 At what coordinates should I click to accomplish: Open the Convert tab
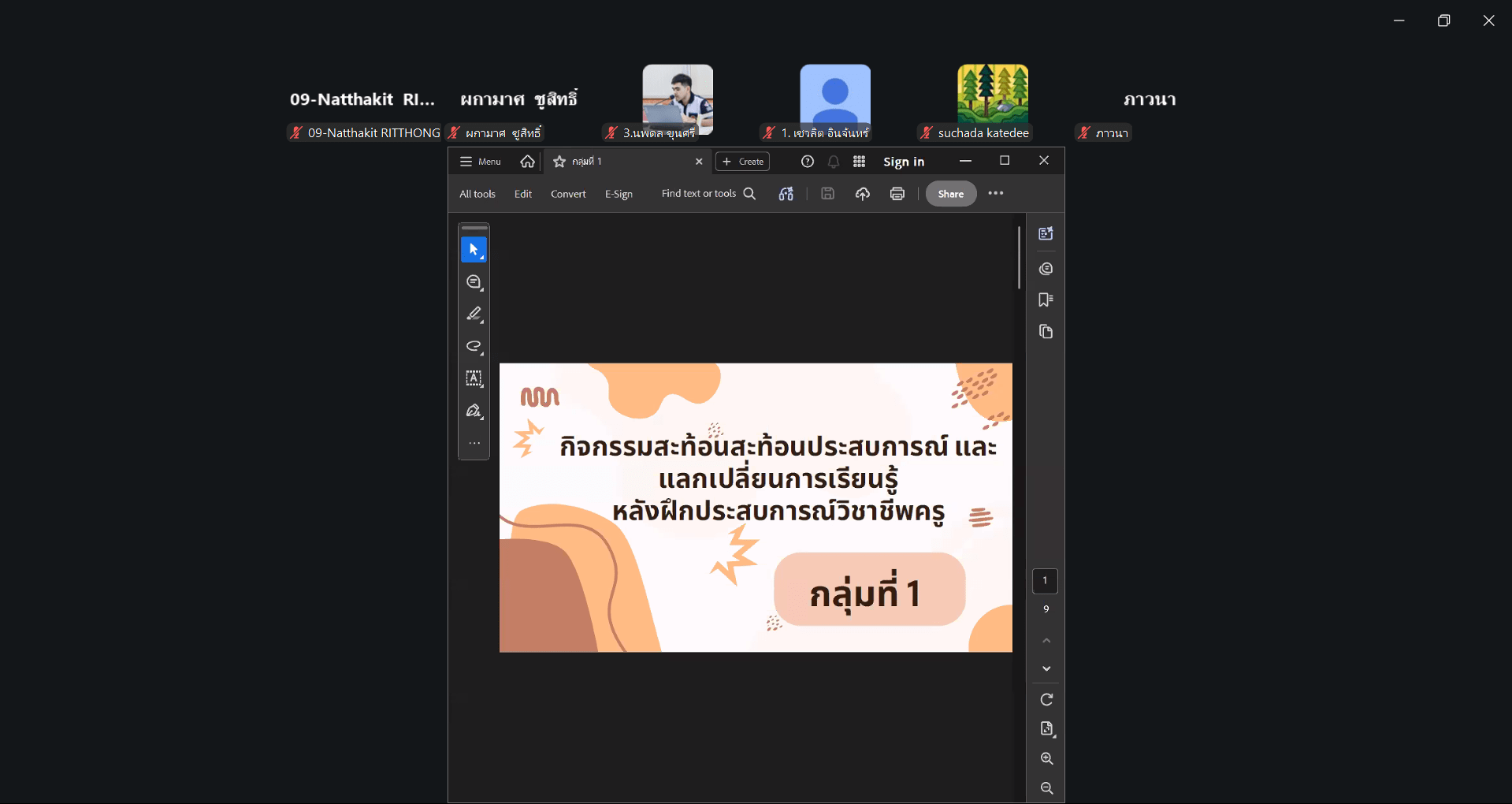[x=568, y=194]
